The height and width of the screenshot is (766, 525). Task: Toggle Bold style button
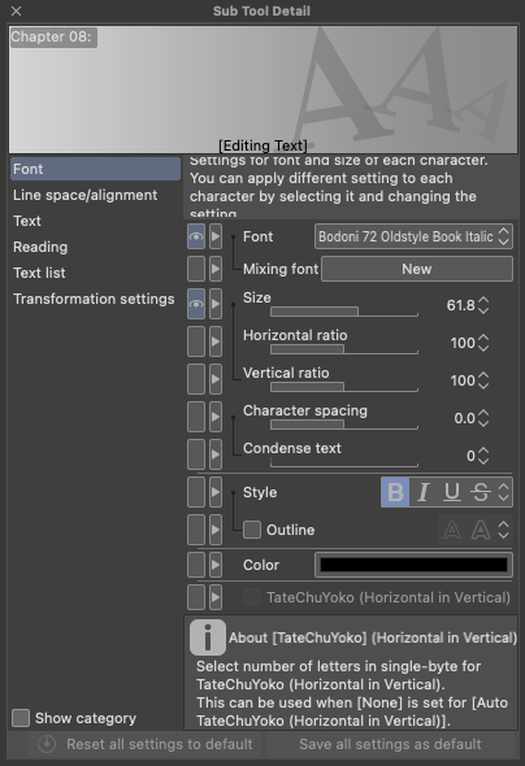pyautogui.click(x=395, y=492)
